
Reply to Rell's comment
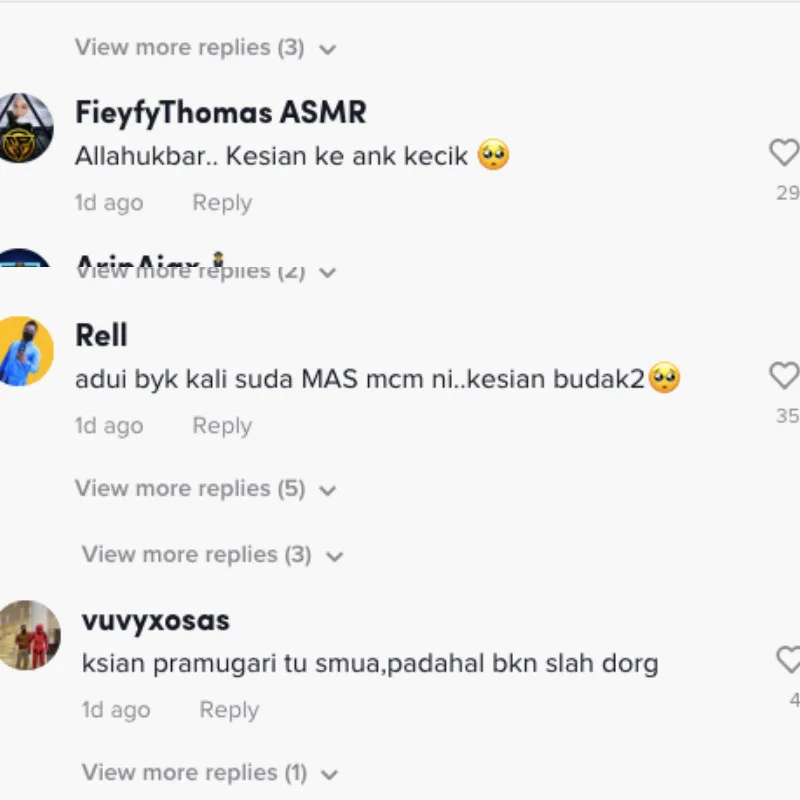(222, 426)
